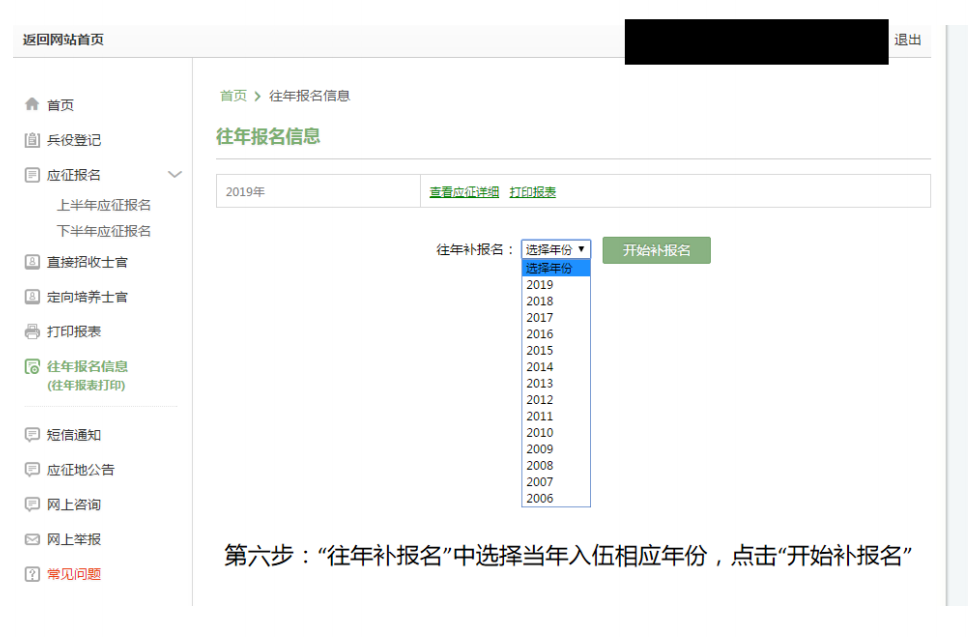Image resolution: width=968 pixels, height=637 pixels.
Task: Click the home icon beside 首页 in sidebar
Action: point(32,104)
